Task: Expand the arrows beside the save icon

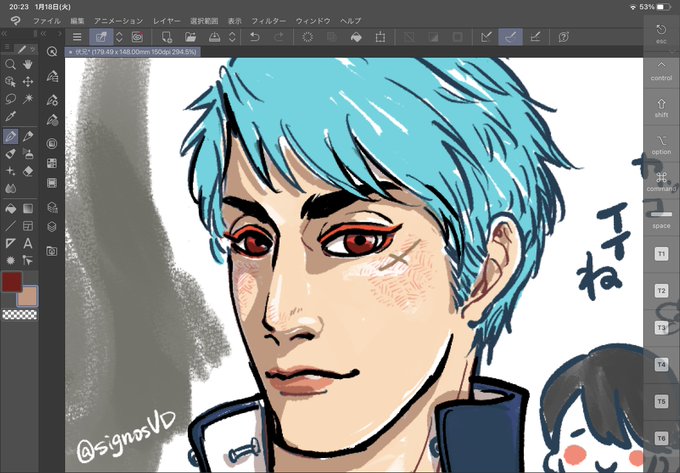Action: click(x=232, y=37)
